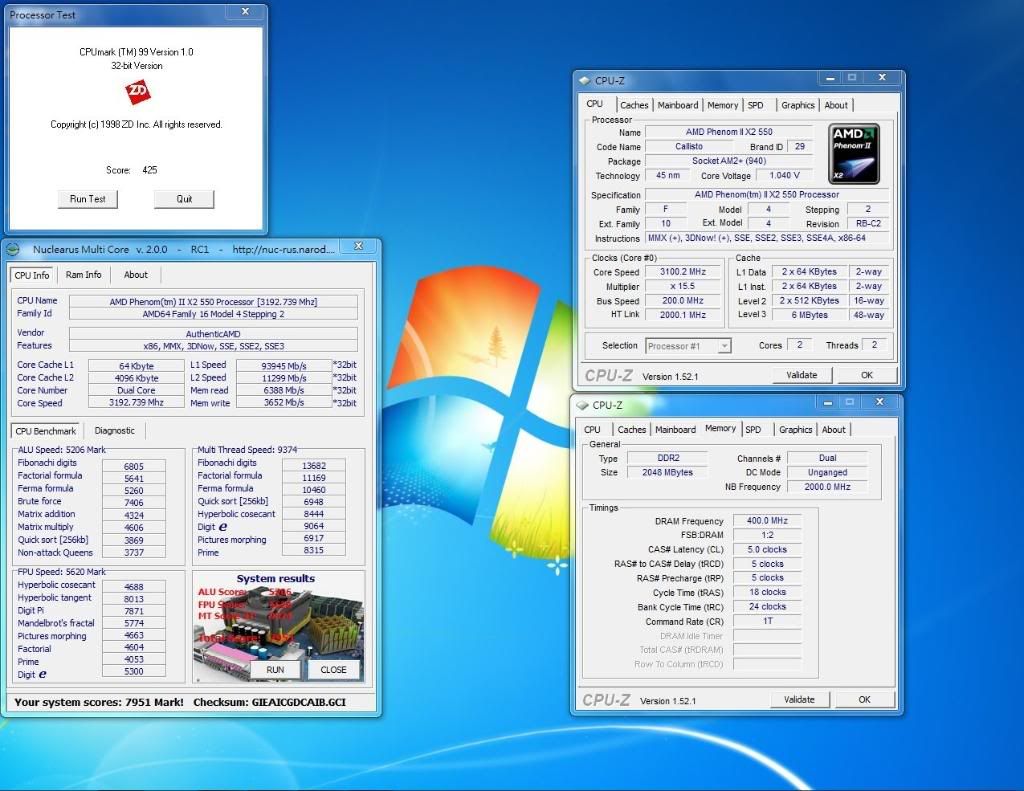Switch to Ram Info tab in Nuclearus
The image size is (1024, 791).
pos(84,275)
